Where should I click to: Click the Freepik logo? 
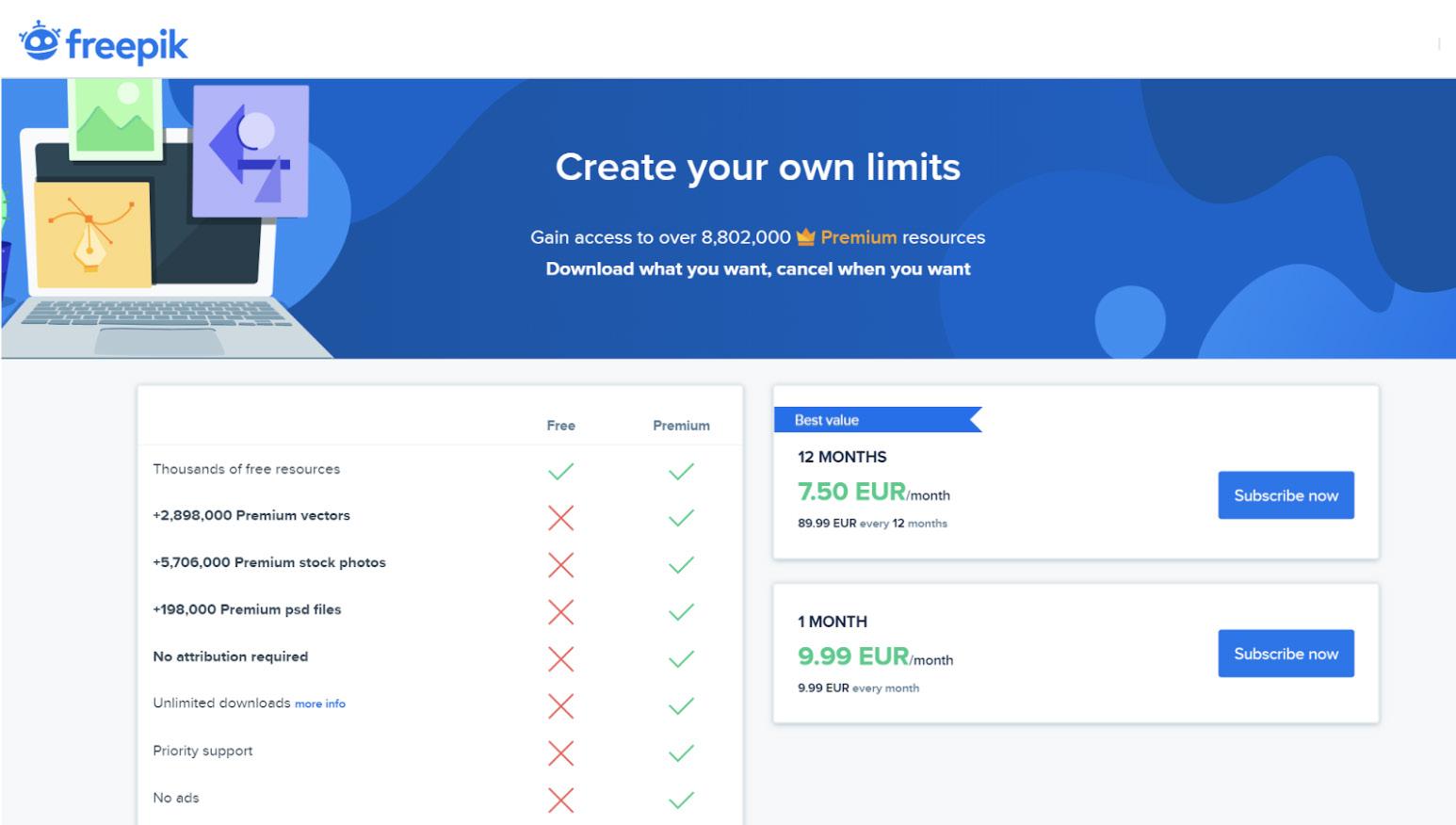point(104,43)
